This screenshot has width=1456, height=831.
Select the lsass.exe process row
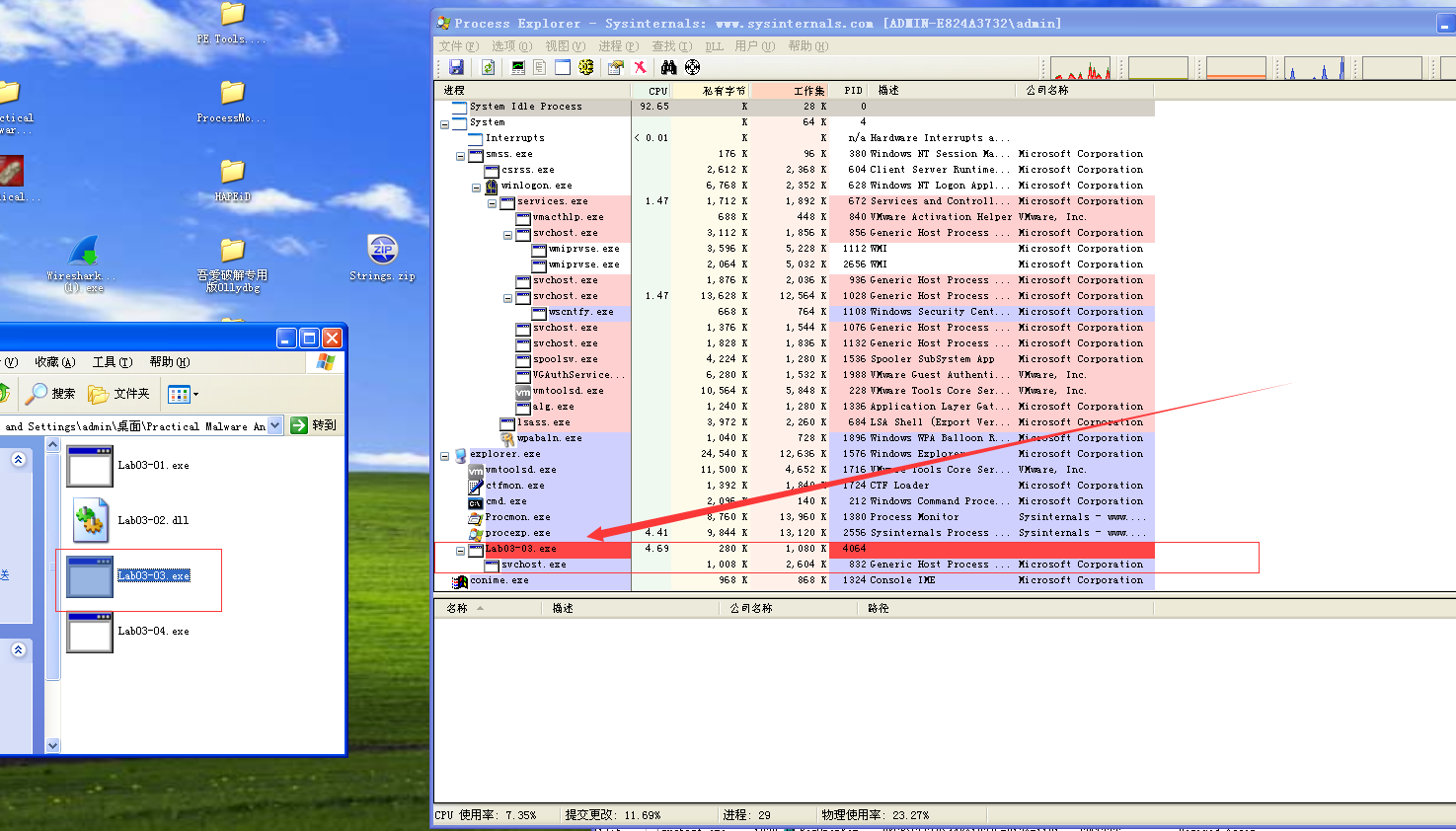pyautogui.click(x=795, y=422)
